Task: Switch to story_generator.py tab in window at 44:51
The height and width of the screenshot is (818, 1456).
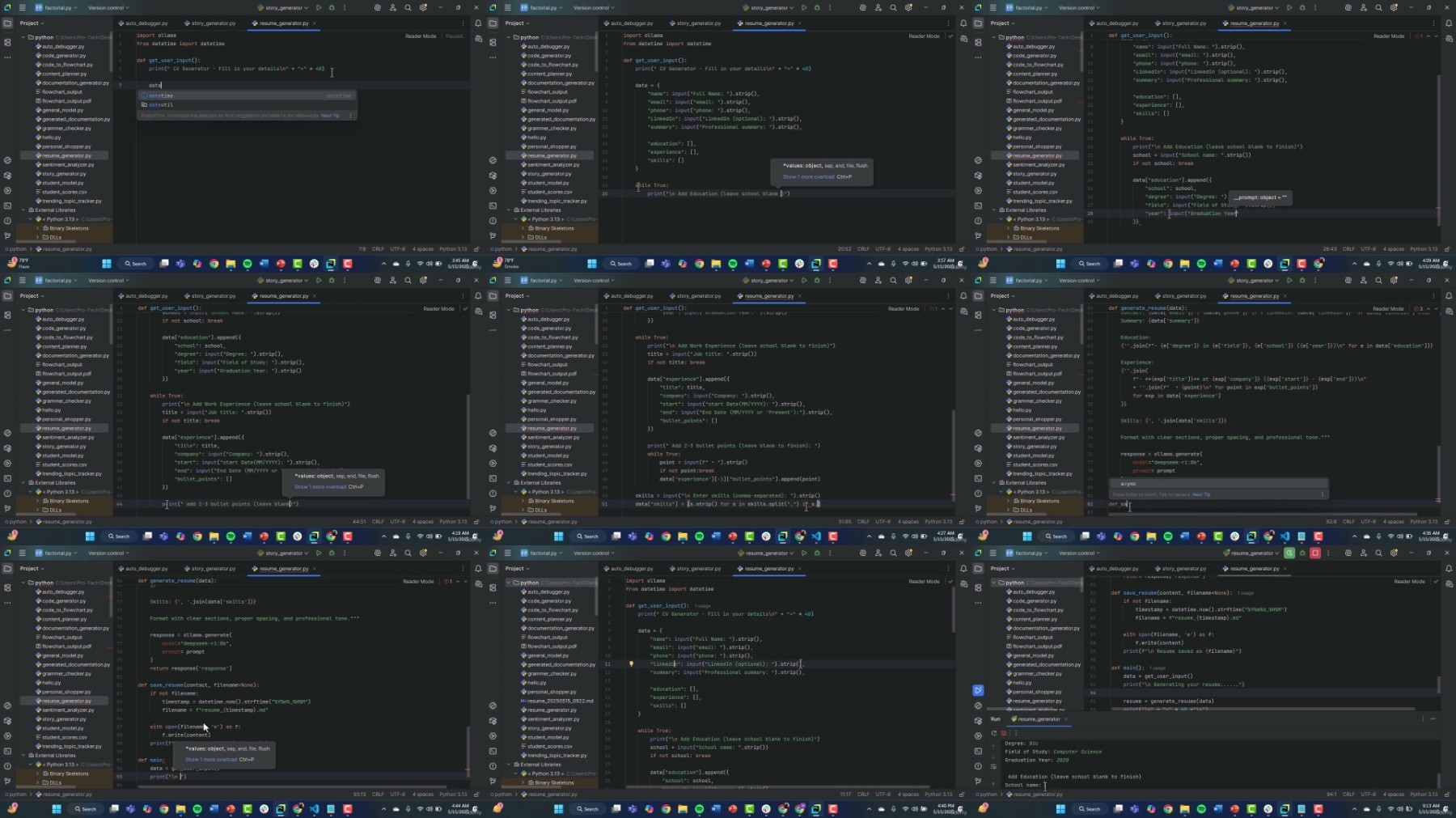Action: click(x=210, y=295)
